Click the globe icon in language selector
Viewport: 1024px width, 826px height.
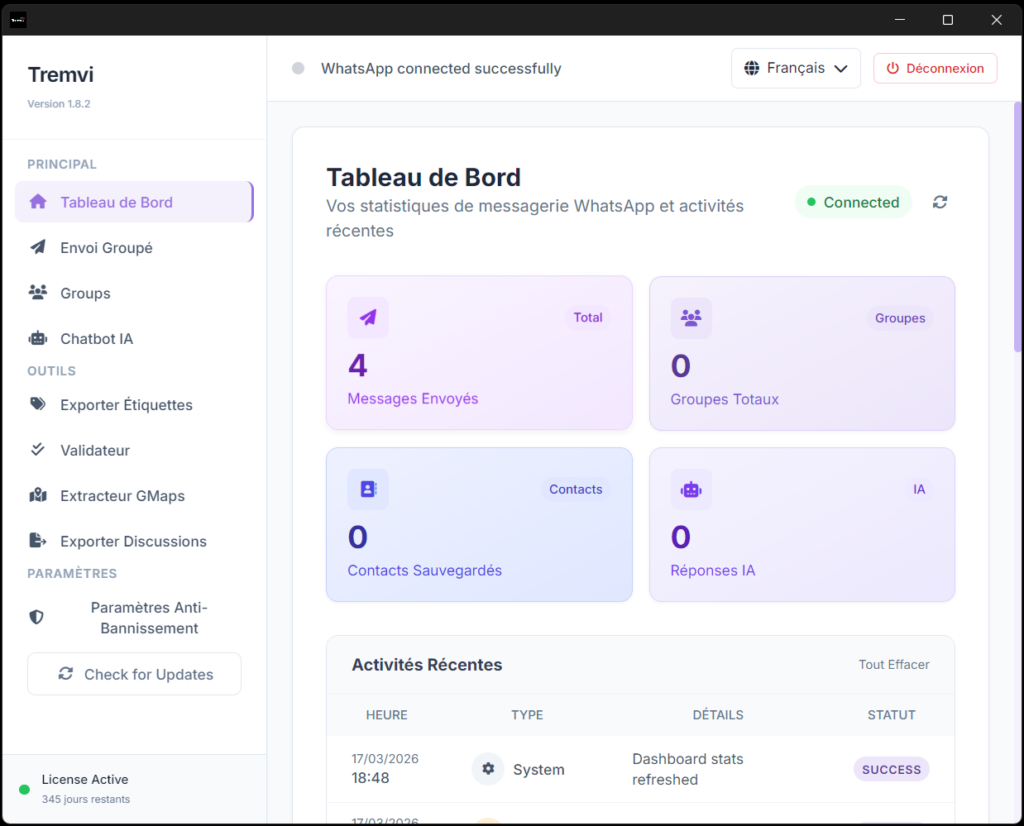pos(752,69)
